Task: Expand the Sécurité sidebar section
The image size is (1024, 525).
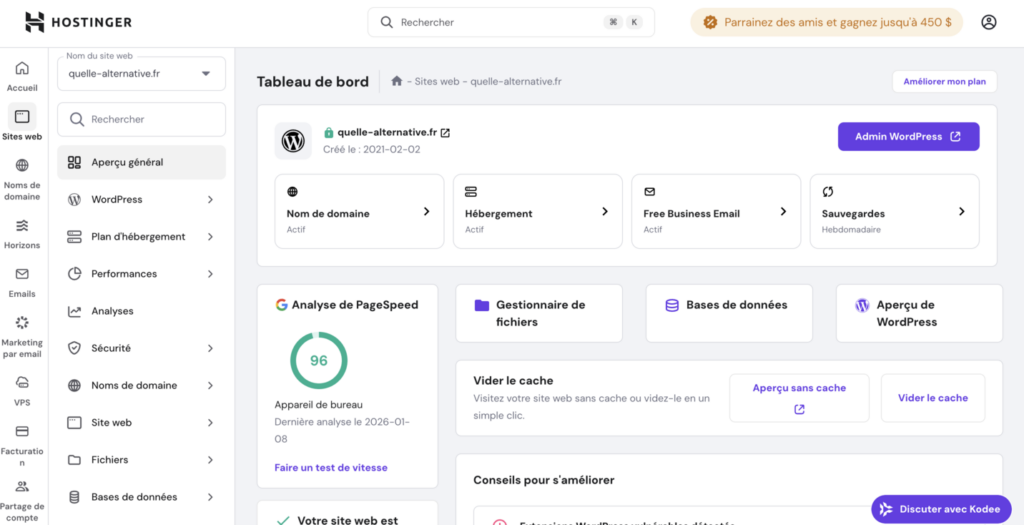Action: coord(210,348)
